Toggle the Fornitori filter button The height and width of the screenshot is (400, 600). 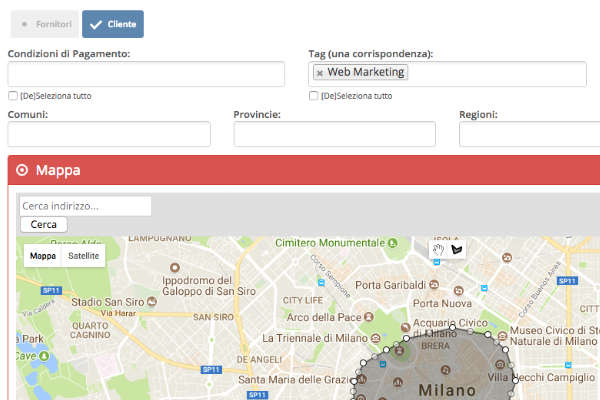44,24
